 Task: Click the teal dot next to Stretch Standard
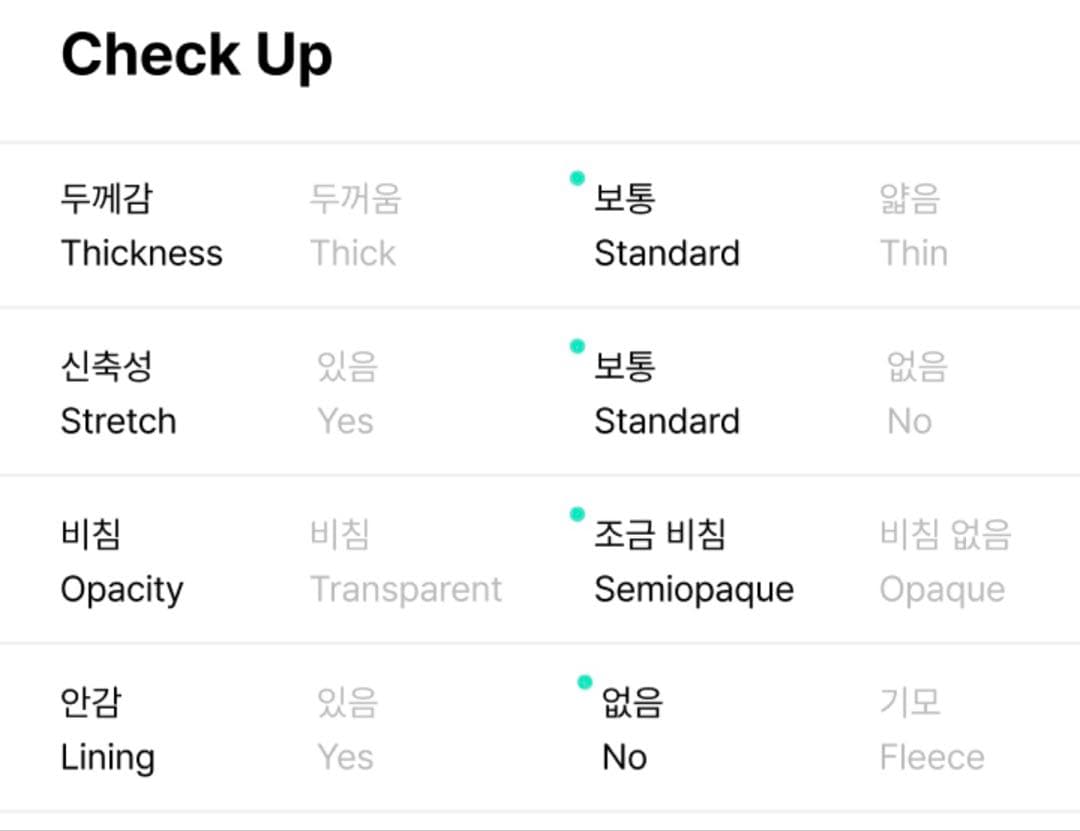coord(577,346)
